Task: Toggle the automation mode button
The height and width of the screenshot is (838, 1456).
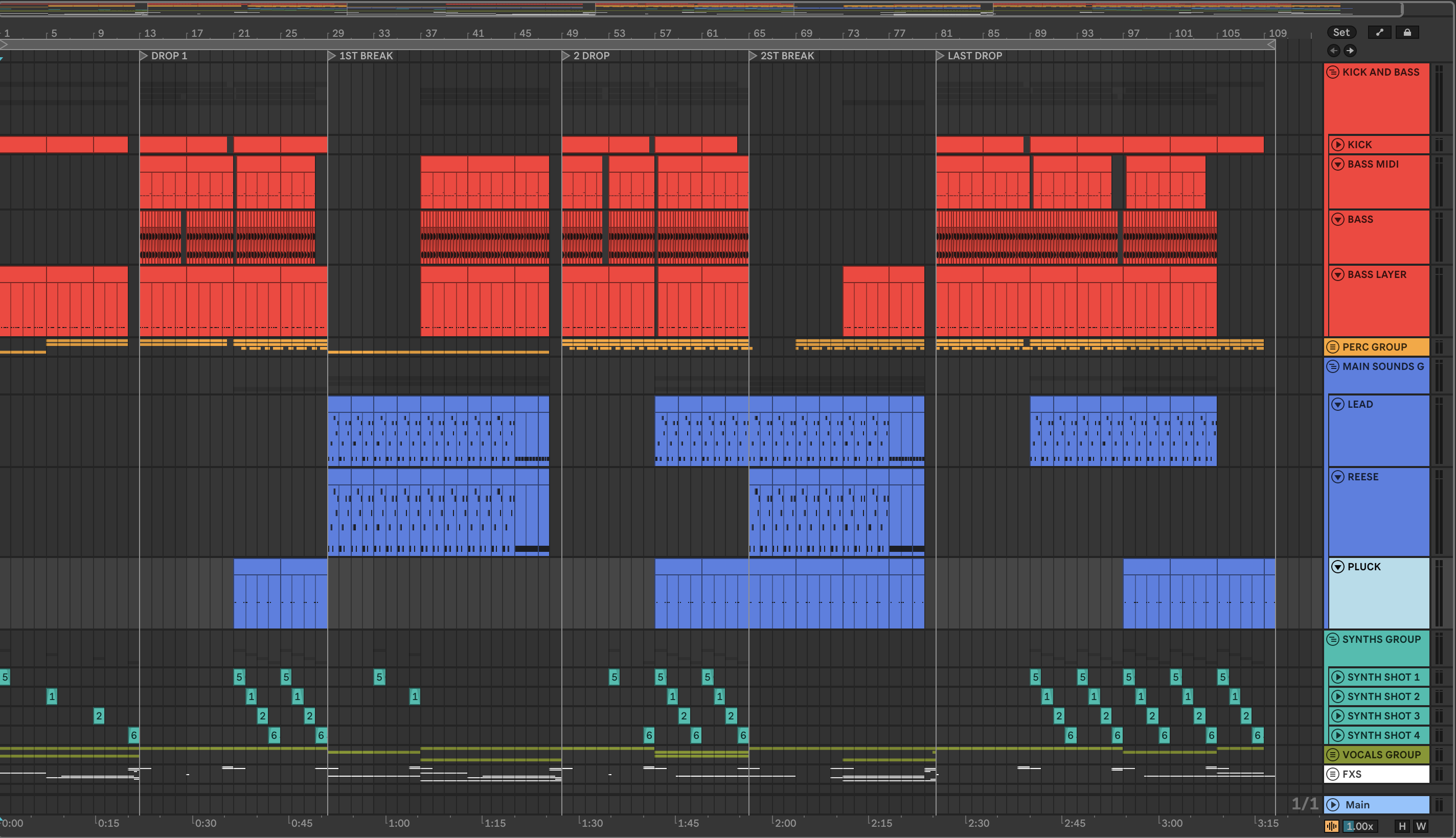Action: click(1379, 32)
